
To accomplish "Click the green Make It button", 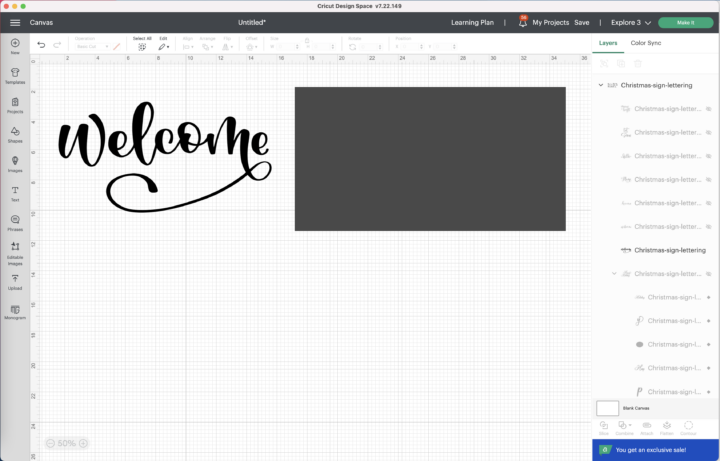I will pos(686,22).
